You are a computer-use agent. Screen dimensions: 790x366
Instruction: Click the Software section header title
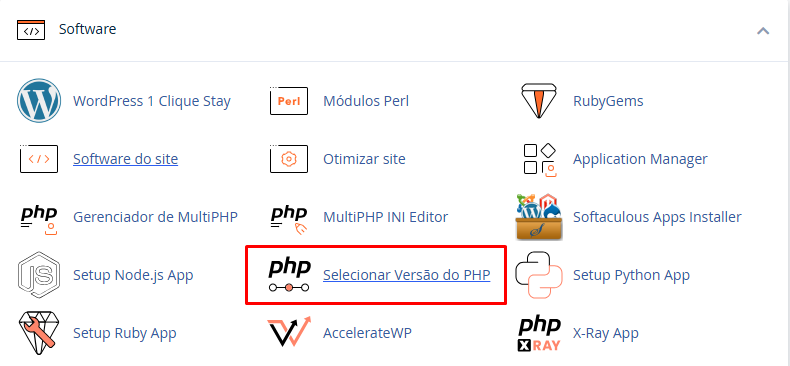(88, 29)
